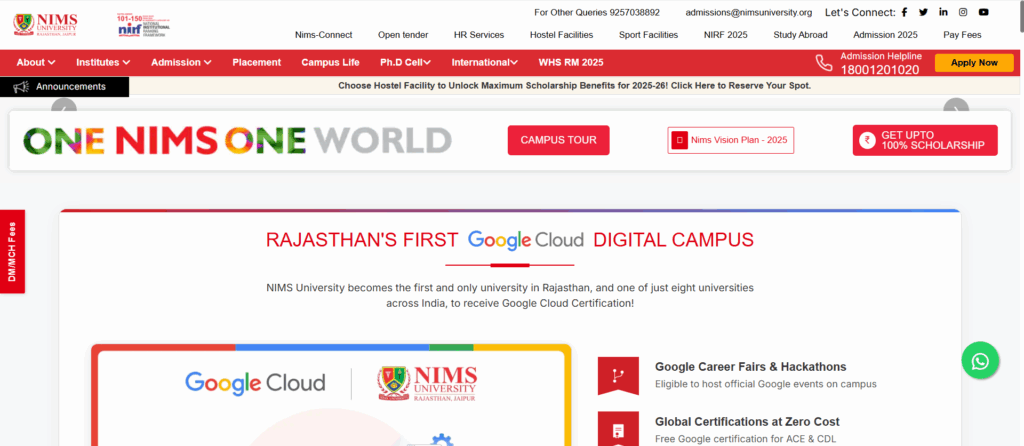Open the YouTube social icon

point(983,12)
